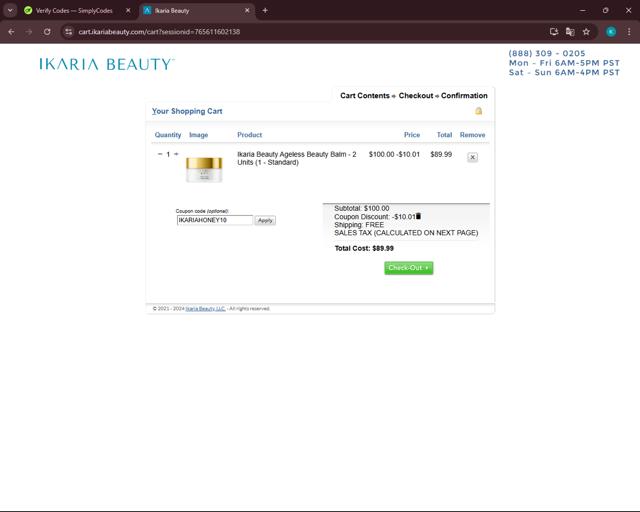Viewport: 640px width, 512px height.
Task: Close the Ikaria Beauty tab
Action: pyautogui.click(x=247, y=11)
